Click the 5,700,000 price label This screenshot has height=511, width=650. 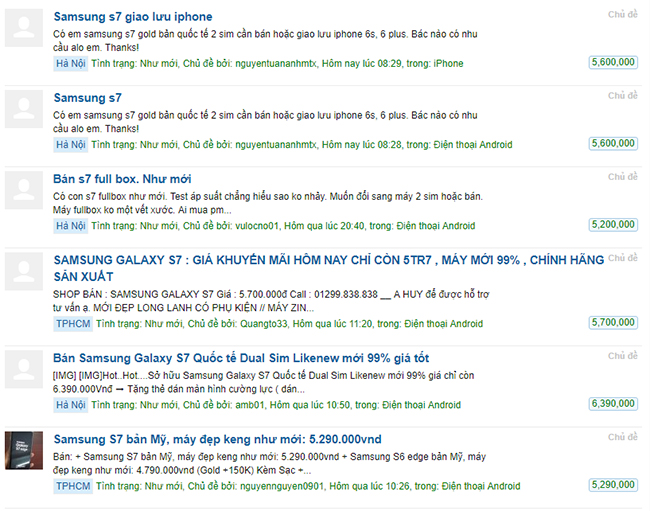[x=613, y=323]
